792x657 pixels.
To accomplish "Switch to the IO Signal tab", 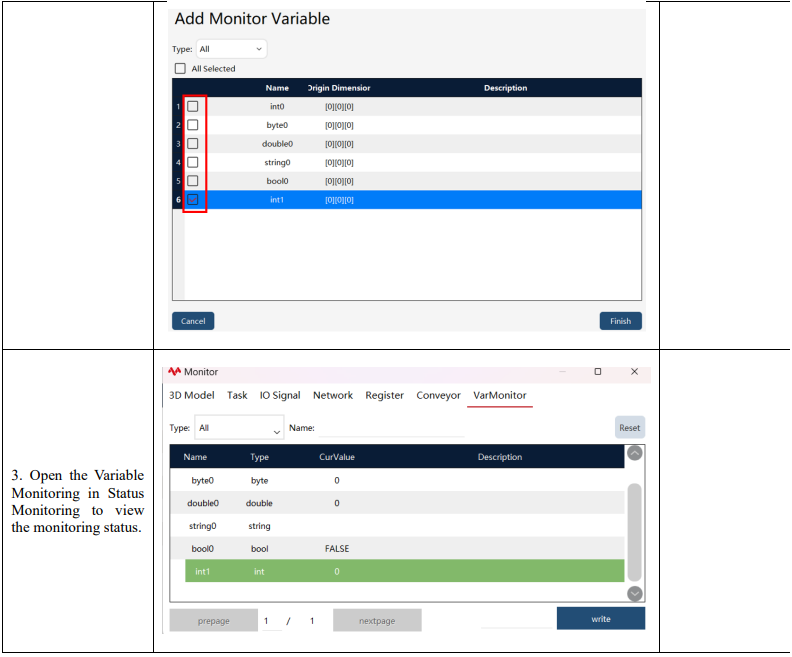I will pyautogui.click(x=280, y=395).
